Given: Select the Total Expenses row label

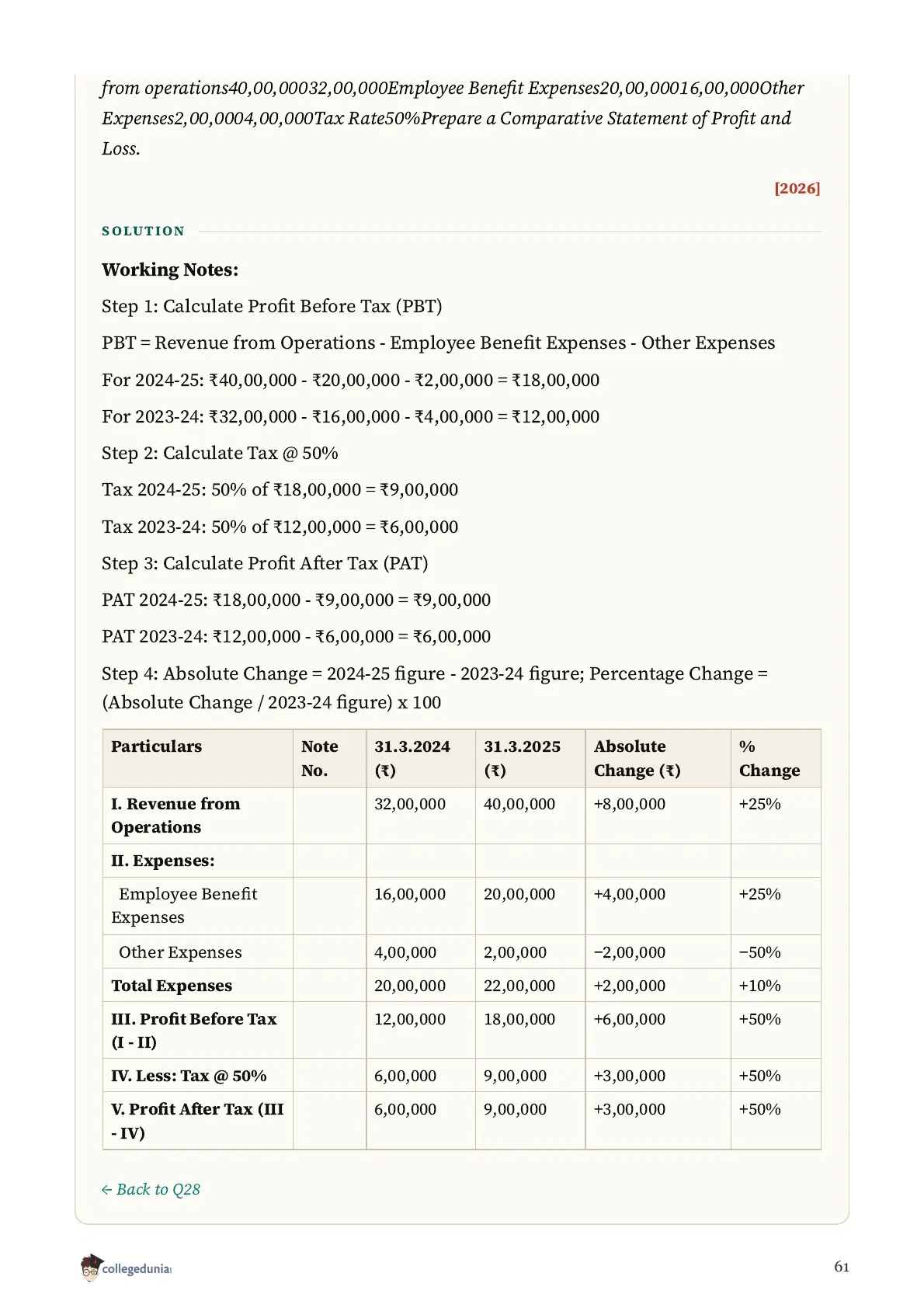Looking at the screenshot, I should [x=172, y=986].
